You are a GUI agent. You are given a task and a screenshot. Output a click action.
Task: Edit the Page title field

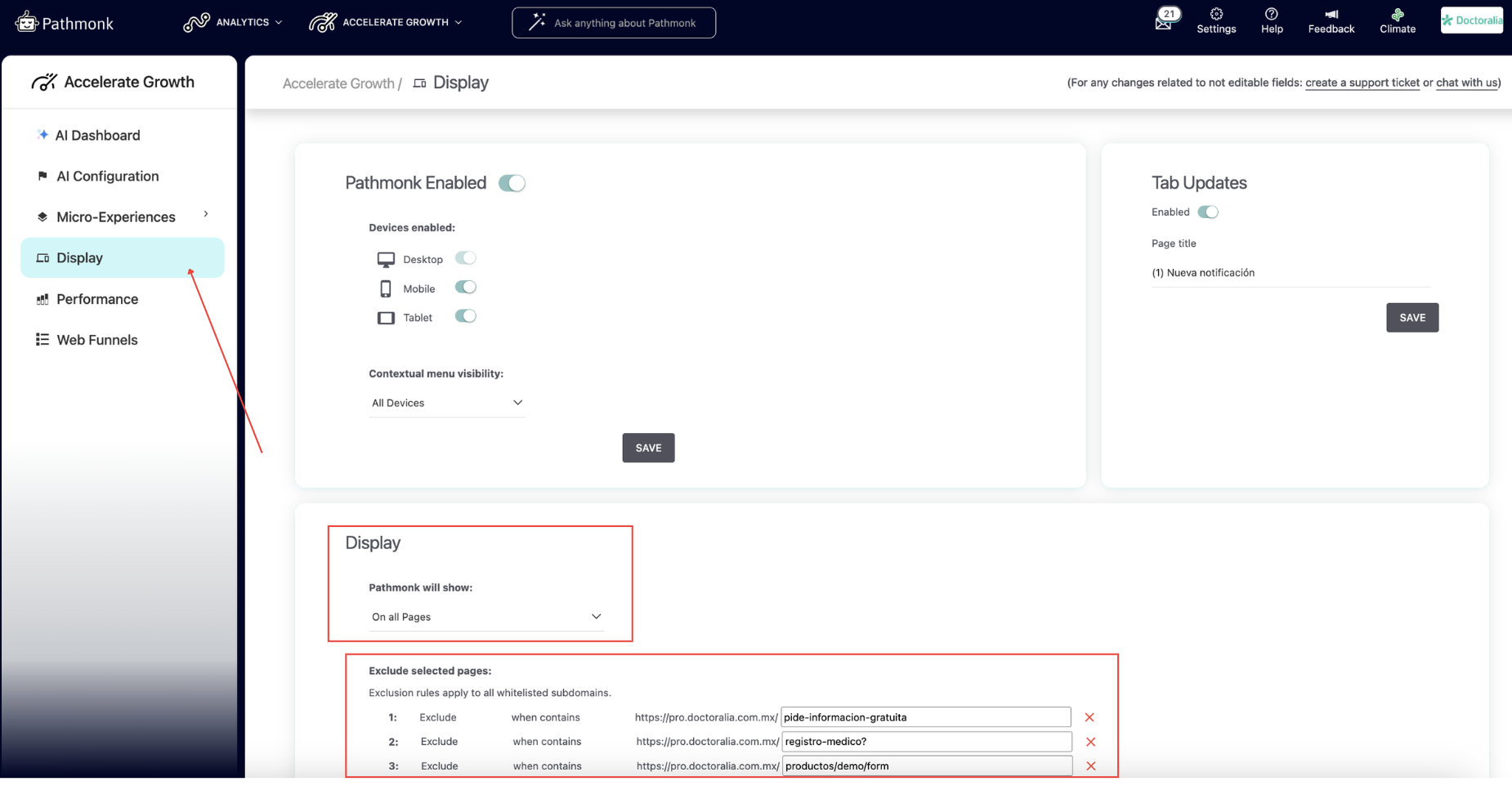click(1291, 273)
